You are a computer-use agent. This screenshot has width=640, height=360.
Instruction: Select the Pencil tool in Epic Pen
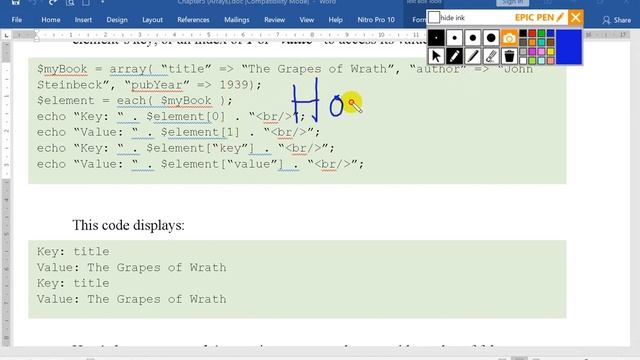(454, 56)
